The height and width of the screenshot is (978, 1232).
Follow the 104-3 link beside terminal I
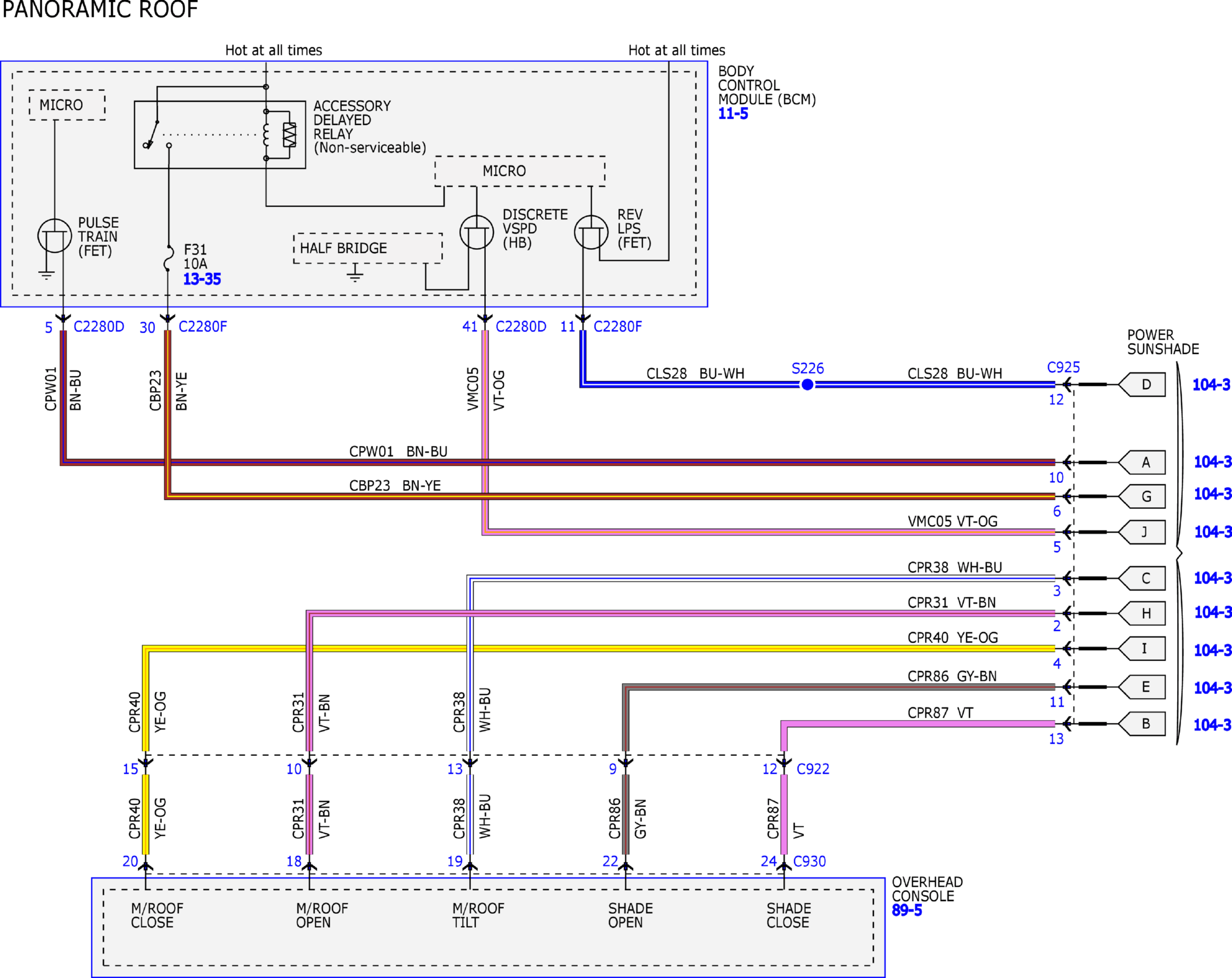coord(1212,650)
